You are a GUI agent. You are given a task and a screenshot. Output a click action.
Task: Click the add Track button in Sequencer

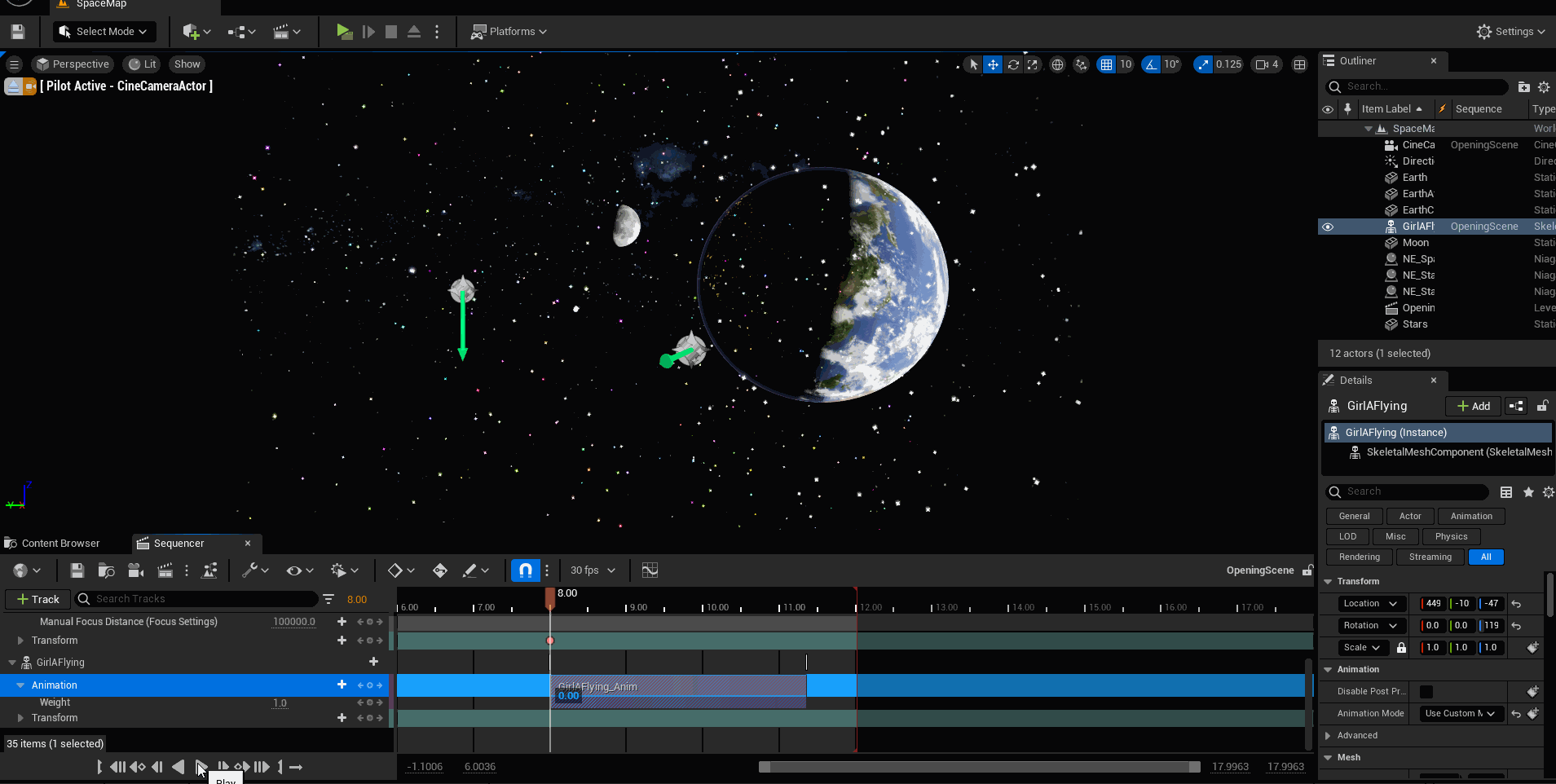click(x=38, y=599)
